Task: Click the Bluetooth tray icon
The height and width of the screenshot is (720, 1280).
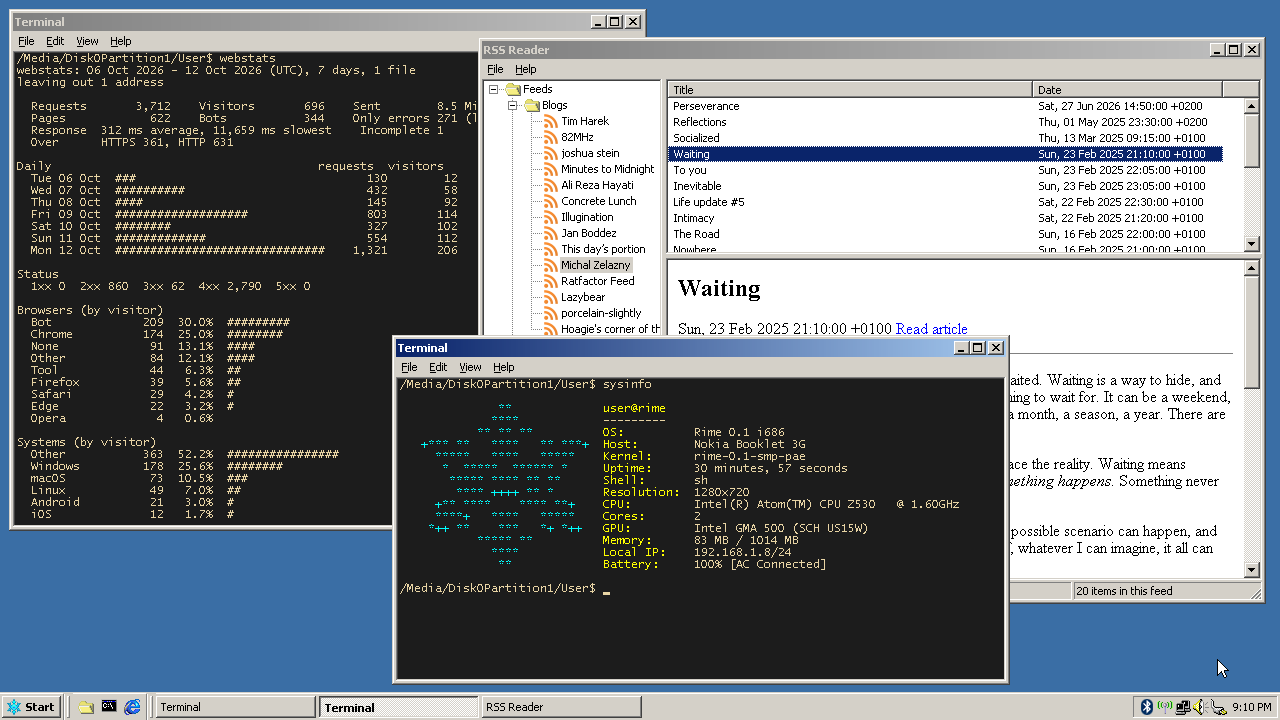Action: pos(1147,707)
